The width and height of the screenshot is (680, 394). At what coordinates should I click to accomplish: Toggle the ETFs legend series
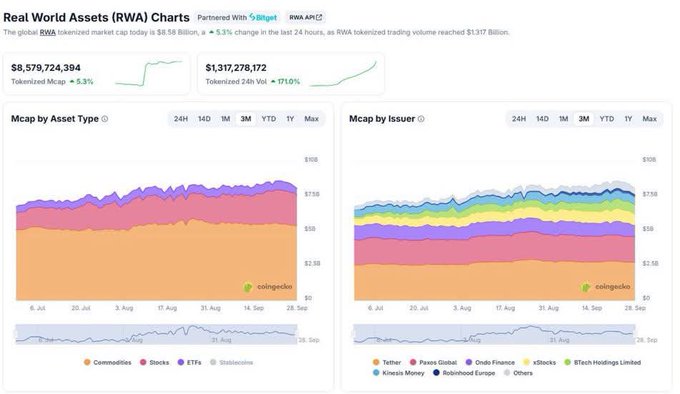point(190,362)
